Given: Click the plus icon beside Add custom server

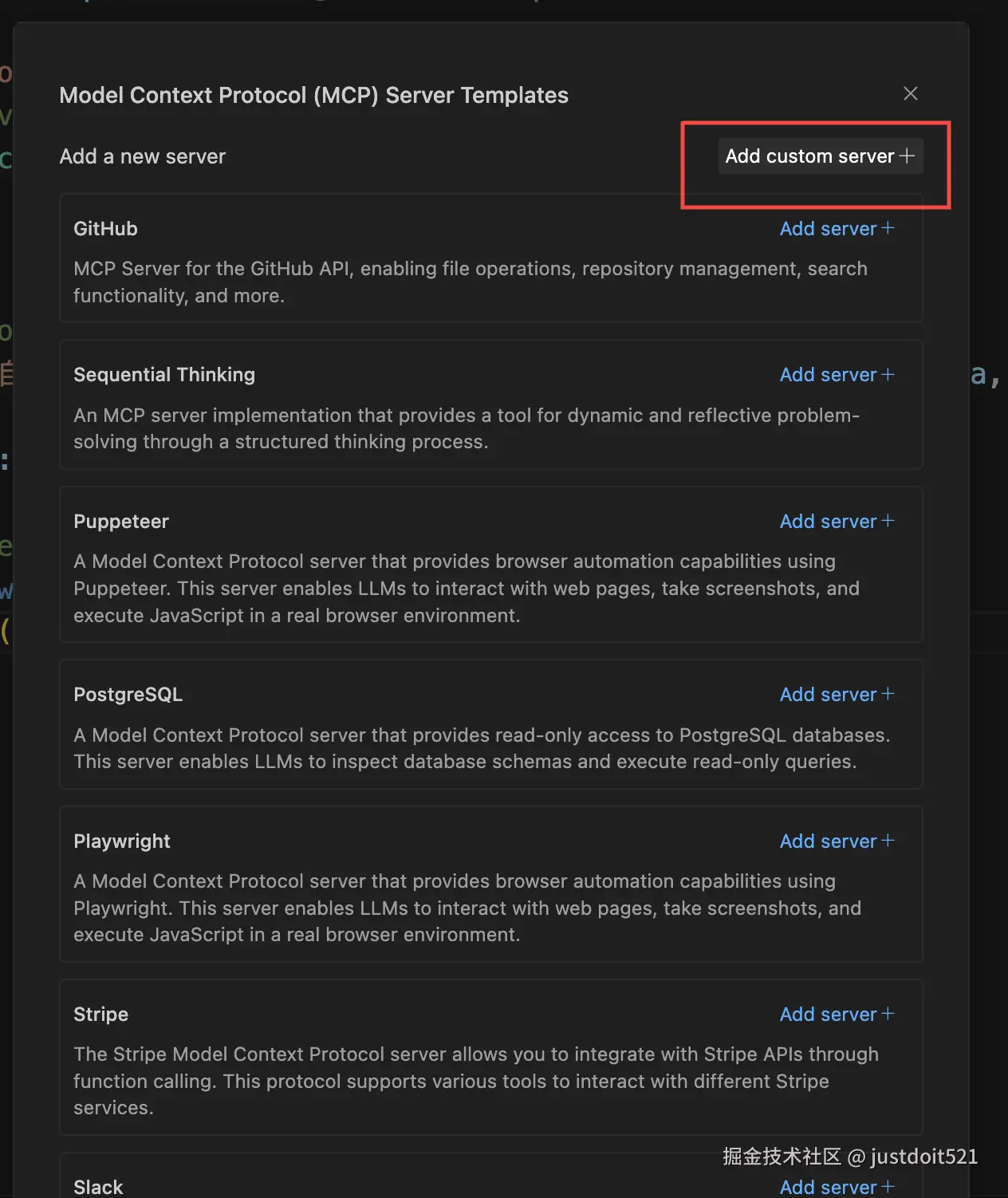Looking at the screenshot, I should pos(907,156).
